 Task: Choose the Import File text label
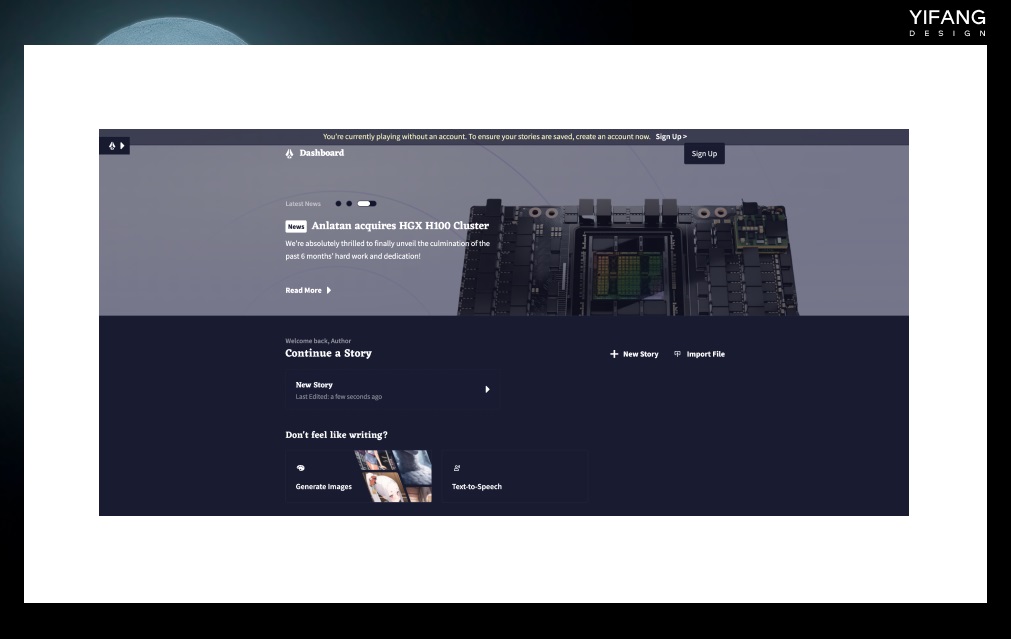point(706,354)
